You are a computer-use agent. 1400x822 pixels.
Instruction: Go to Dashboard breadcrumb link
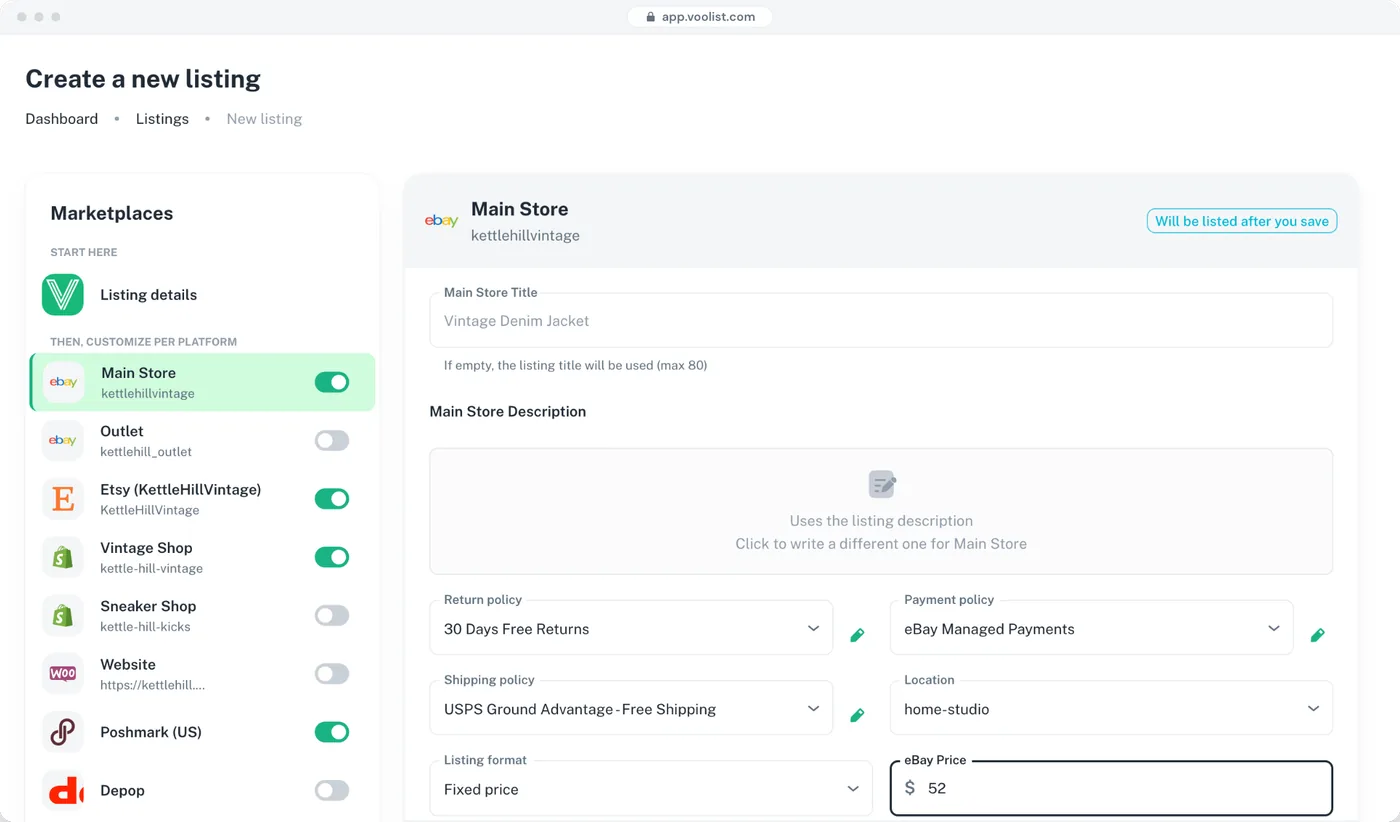click(62, 119)
